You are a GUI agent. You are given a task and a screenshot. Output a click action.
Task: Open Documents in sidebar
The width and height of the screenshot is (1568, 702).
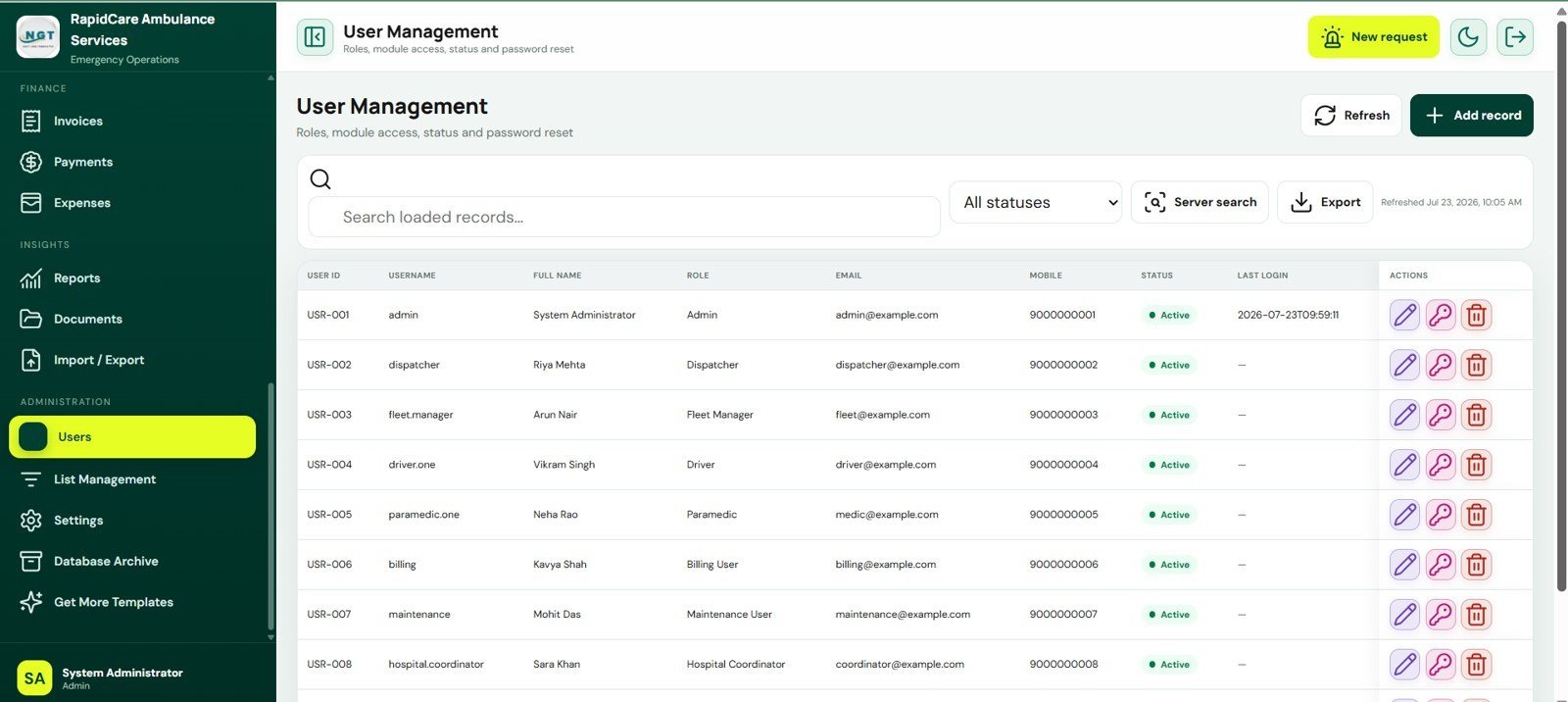pos(132,319)
